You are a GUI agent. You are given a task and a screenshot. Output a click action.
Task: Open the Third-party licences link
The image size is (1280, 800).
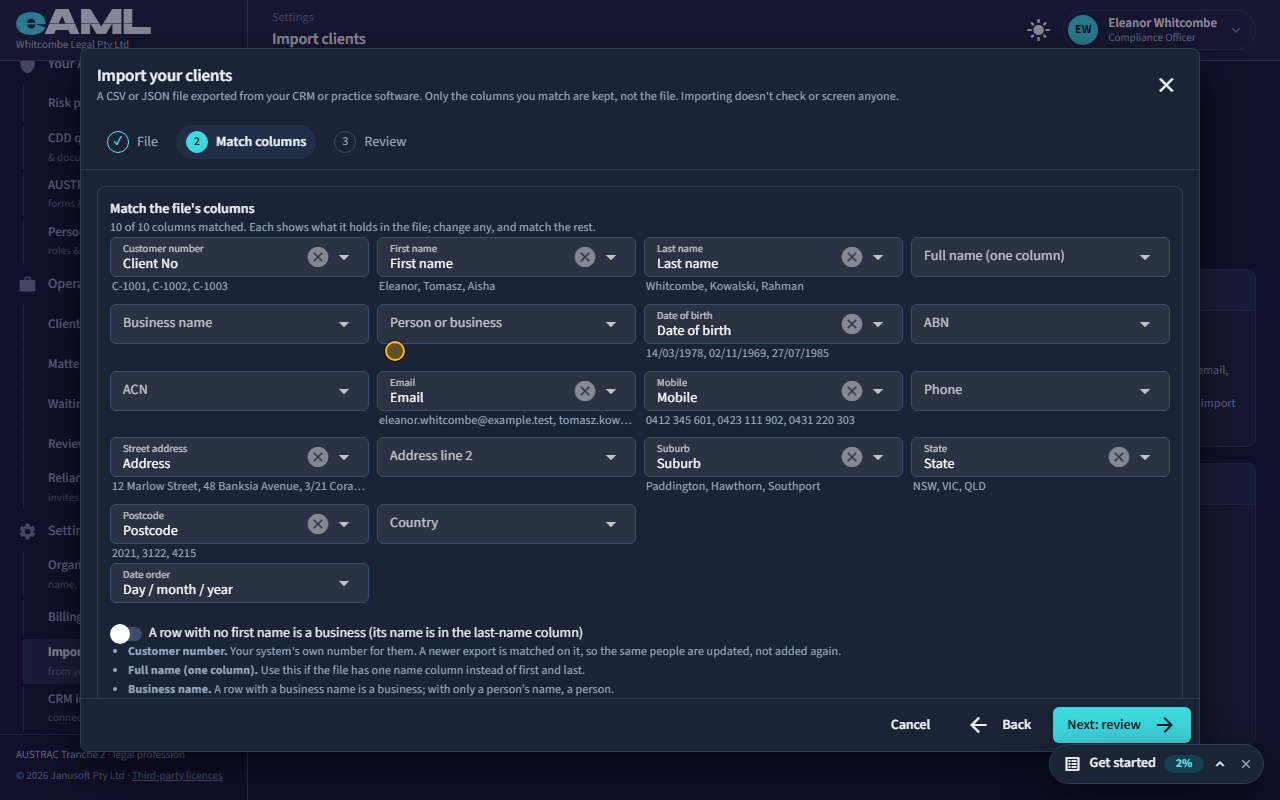[x=177, y=776]
